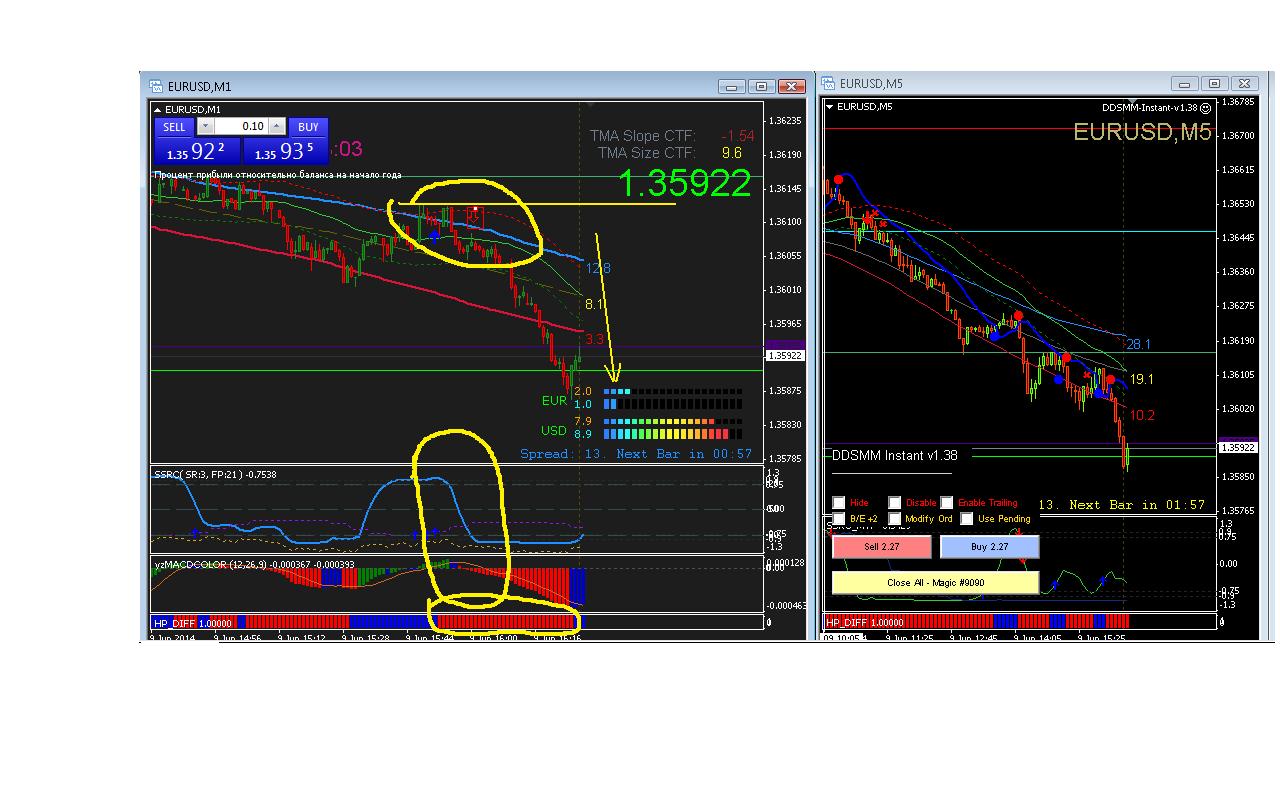
Task: Click the USD currency strength label
Action: [x=554, y=431]
